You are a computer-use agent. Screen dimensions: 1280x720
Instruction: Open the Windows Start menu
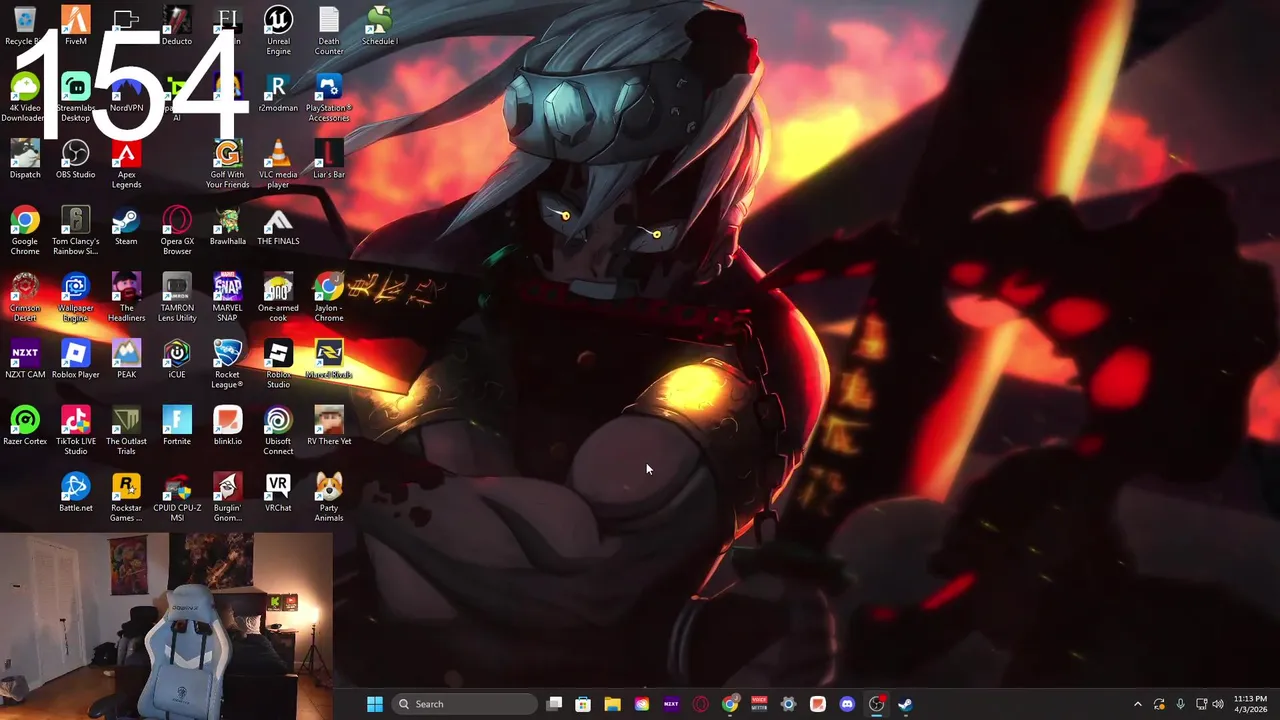point(374,704)
